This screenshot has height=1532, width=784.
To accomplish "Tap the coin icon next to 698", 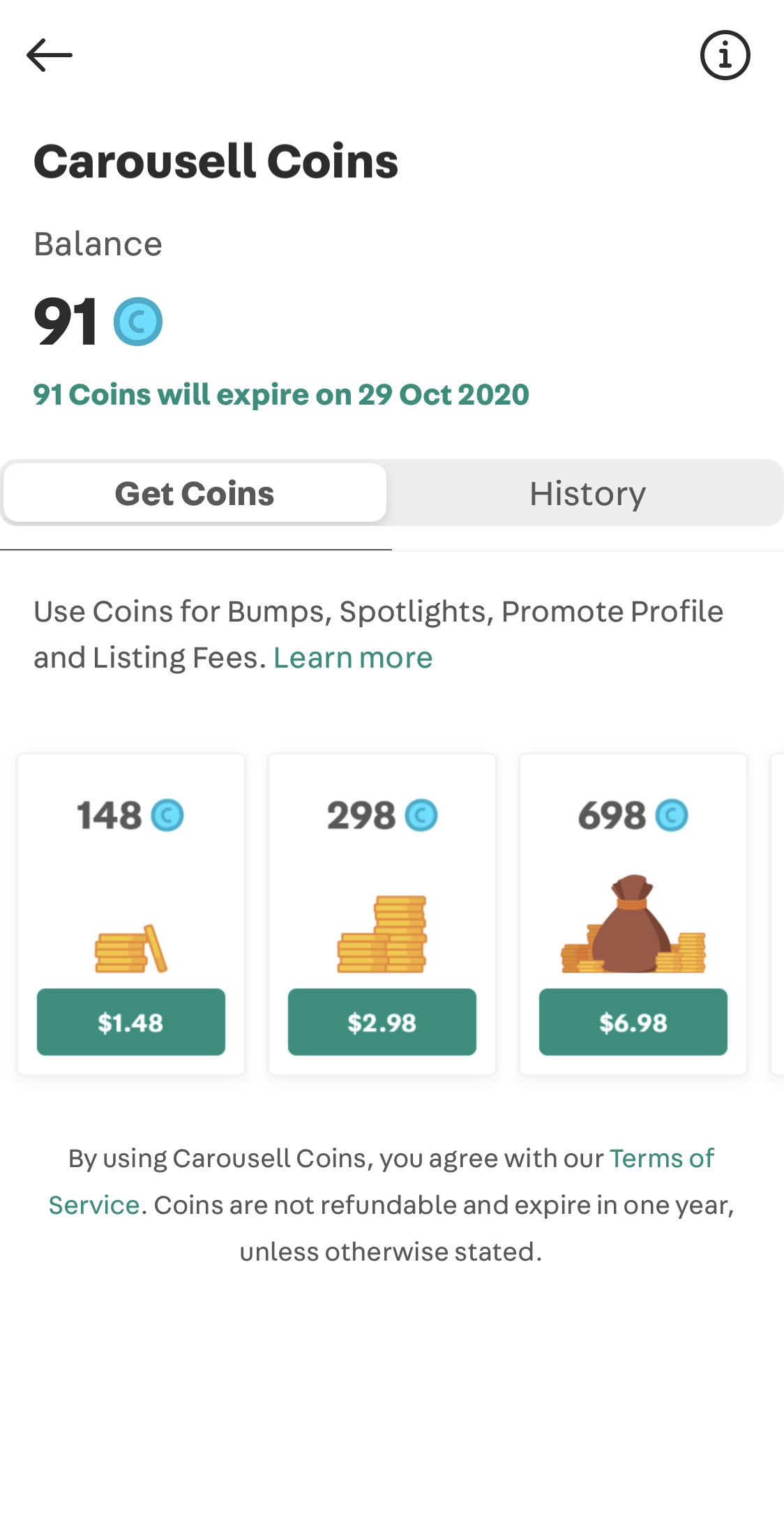I will pyautogui.click(x=672, y=815).
